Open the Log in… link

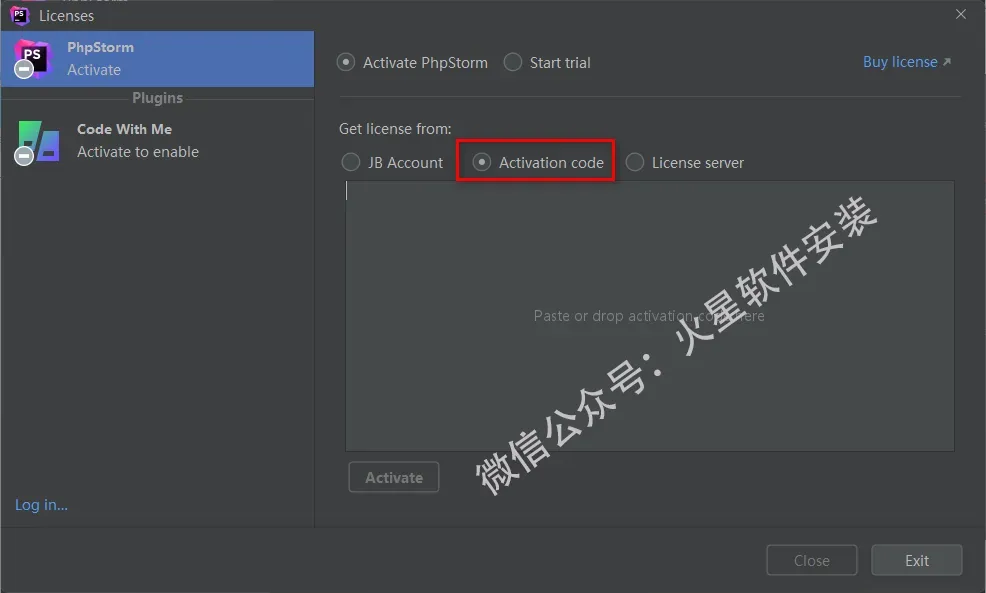(42, 505)
